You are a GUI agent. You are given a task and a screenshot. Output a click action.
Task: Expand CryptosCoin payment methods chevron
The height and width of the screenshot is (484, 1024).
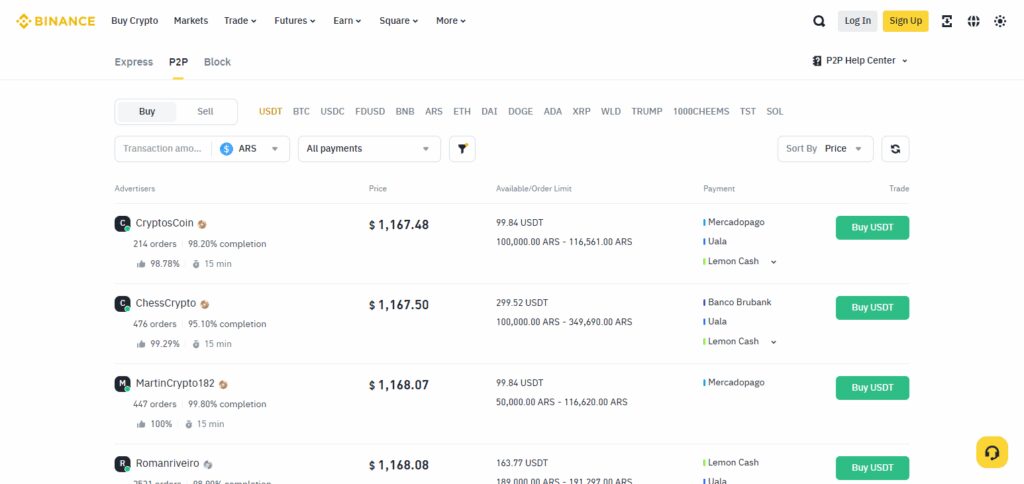pyautogui.click(x=773, y=262)
